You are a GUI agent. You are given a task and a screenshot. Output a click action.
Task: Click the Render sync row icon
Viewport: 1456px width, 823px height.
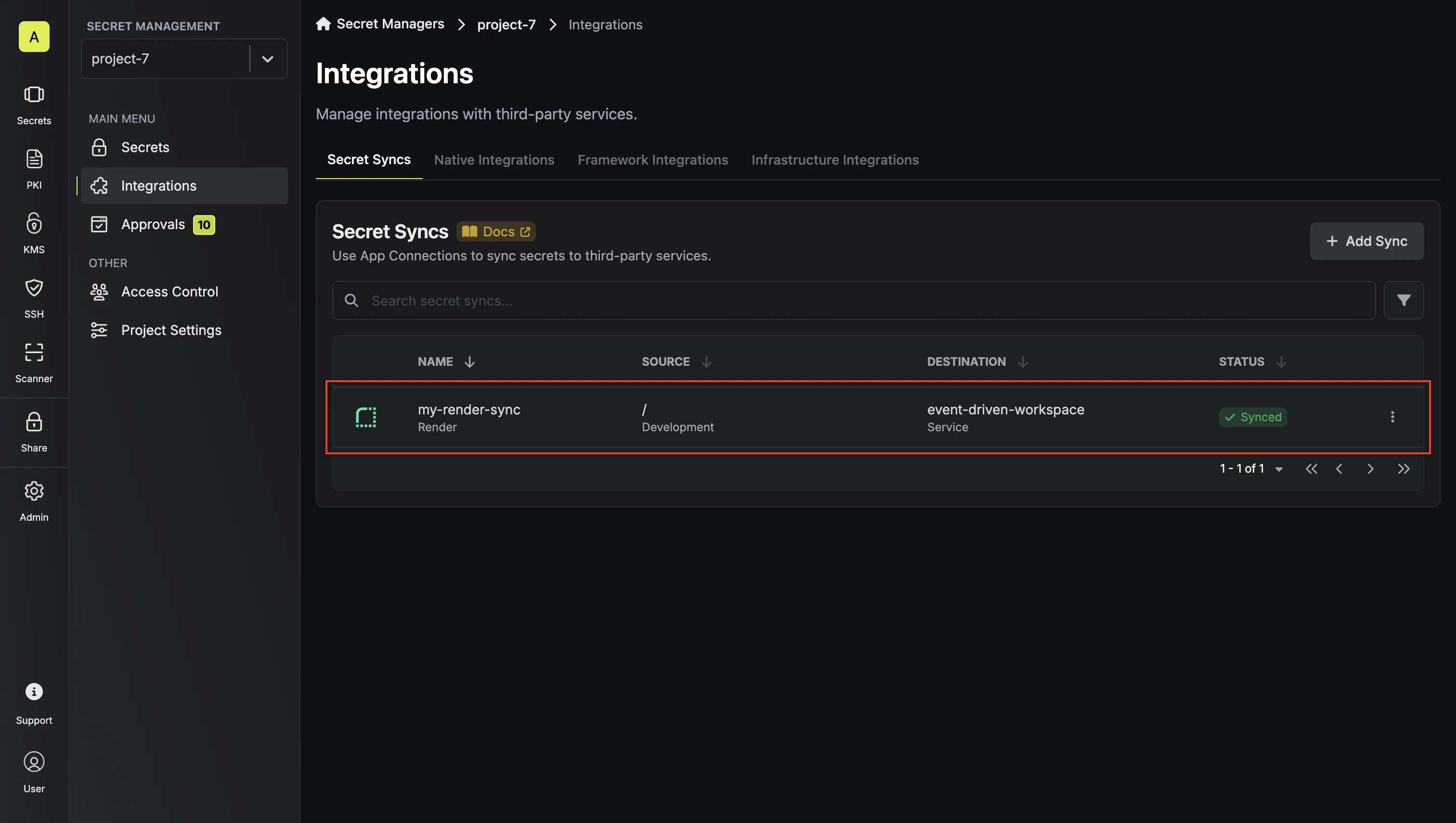coord(366,417)
